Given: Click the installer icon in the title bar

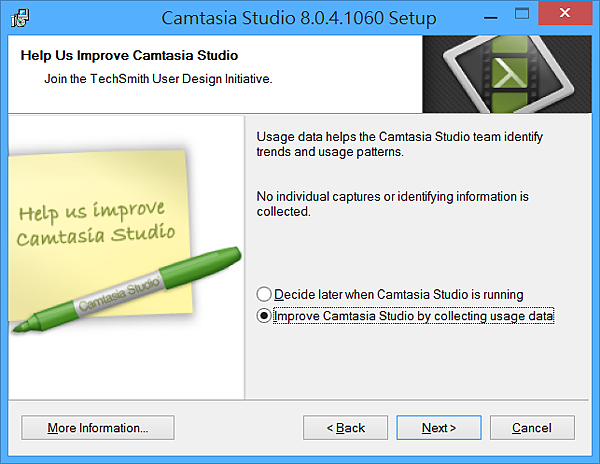Looking at the screenshot, I should pyautogui.click(x=20, y=18).
